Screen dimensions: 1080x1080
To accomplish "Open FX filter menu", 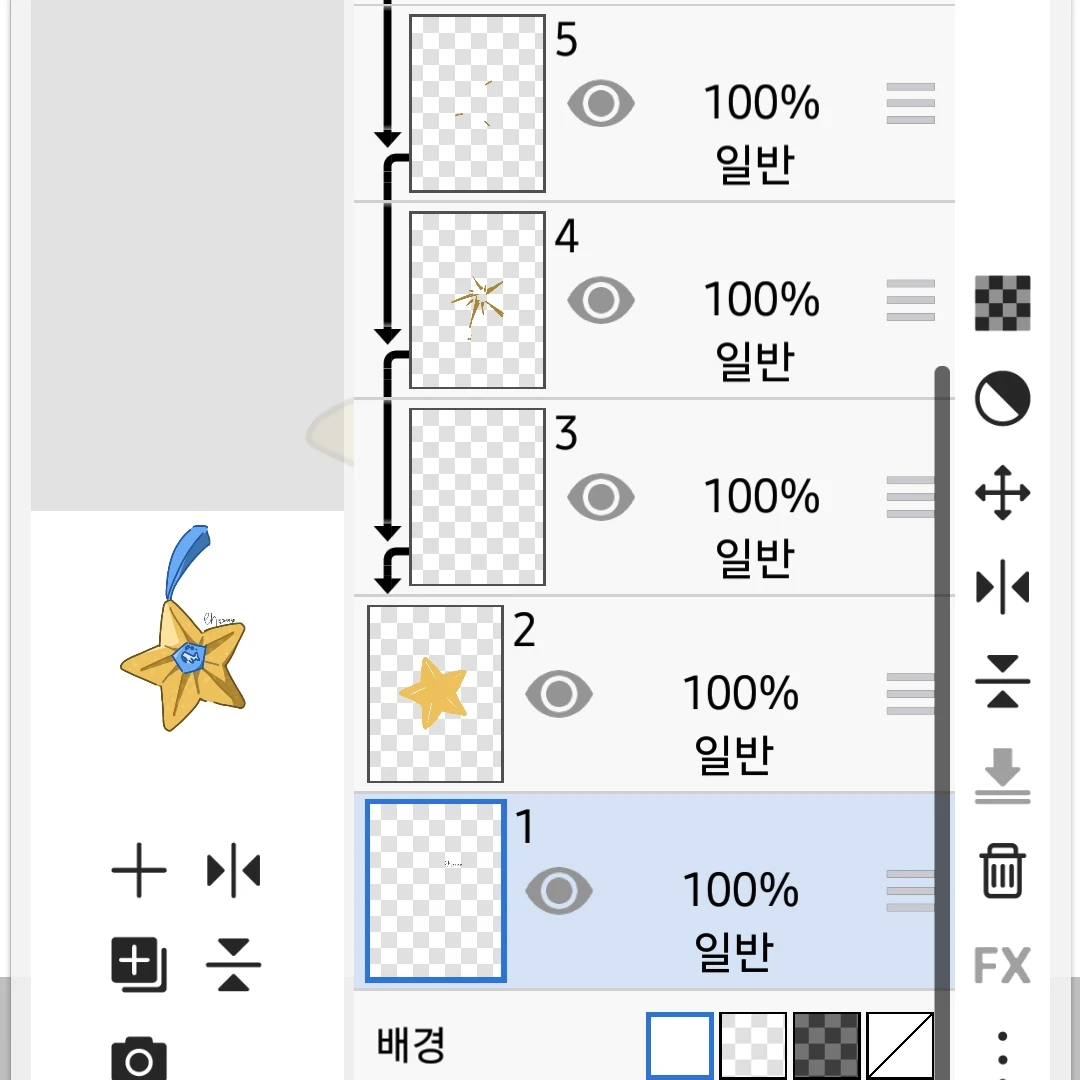I will coord(1002,965).
